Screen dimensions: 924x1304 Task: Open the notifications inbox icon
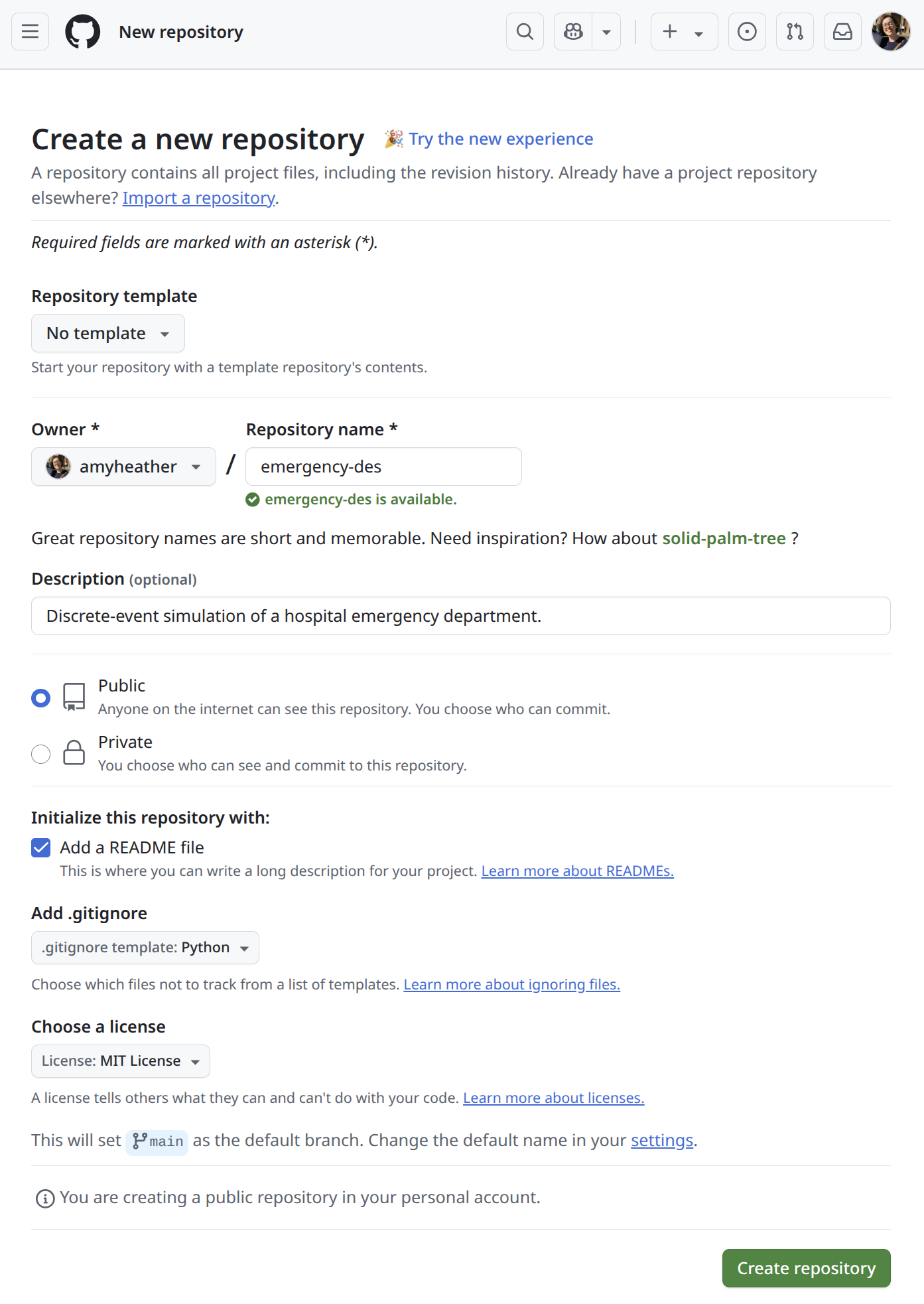click(x=842, y=32)
